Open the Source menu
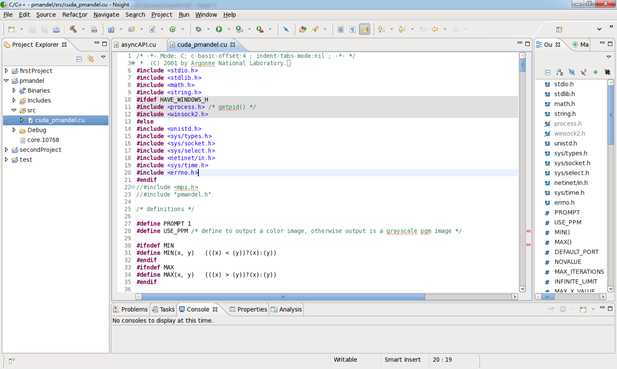Screen dimensions: 617x369 (x=46, y=15)
